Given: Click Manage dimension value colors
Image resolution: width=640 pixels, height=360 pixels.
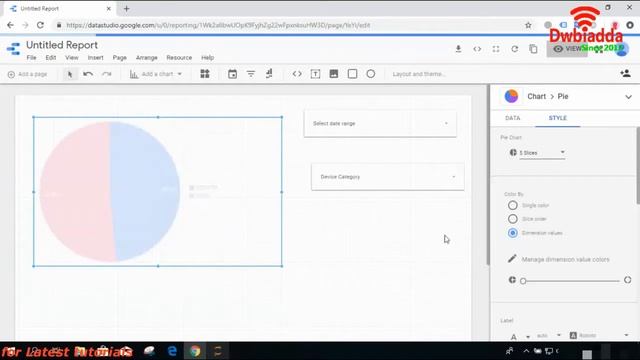Looking at the screenshot, I should click(x=565, y=259).
